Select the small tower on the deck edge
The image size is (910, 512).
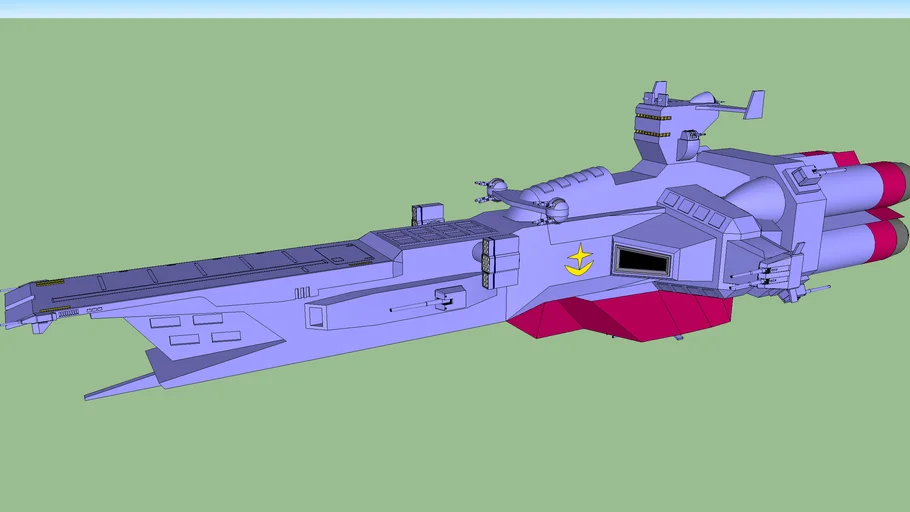[x=427, y=214]
